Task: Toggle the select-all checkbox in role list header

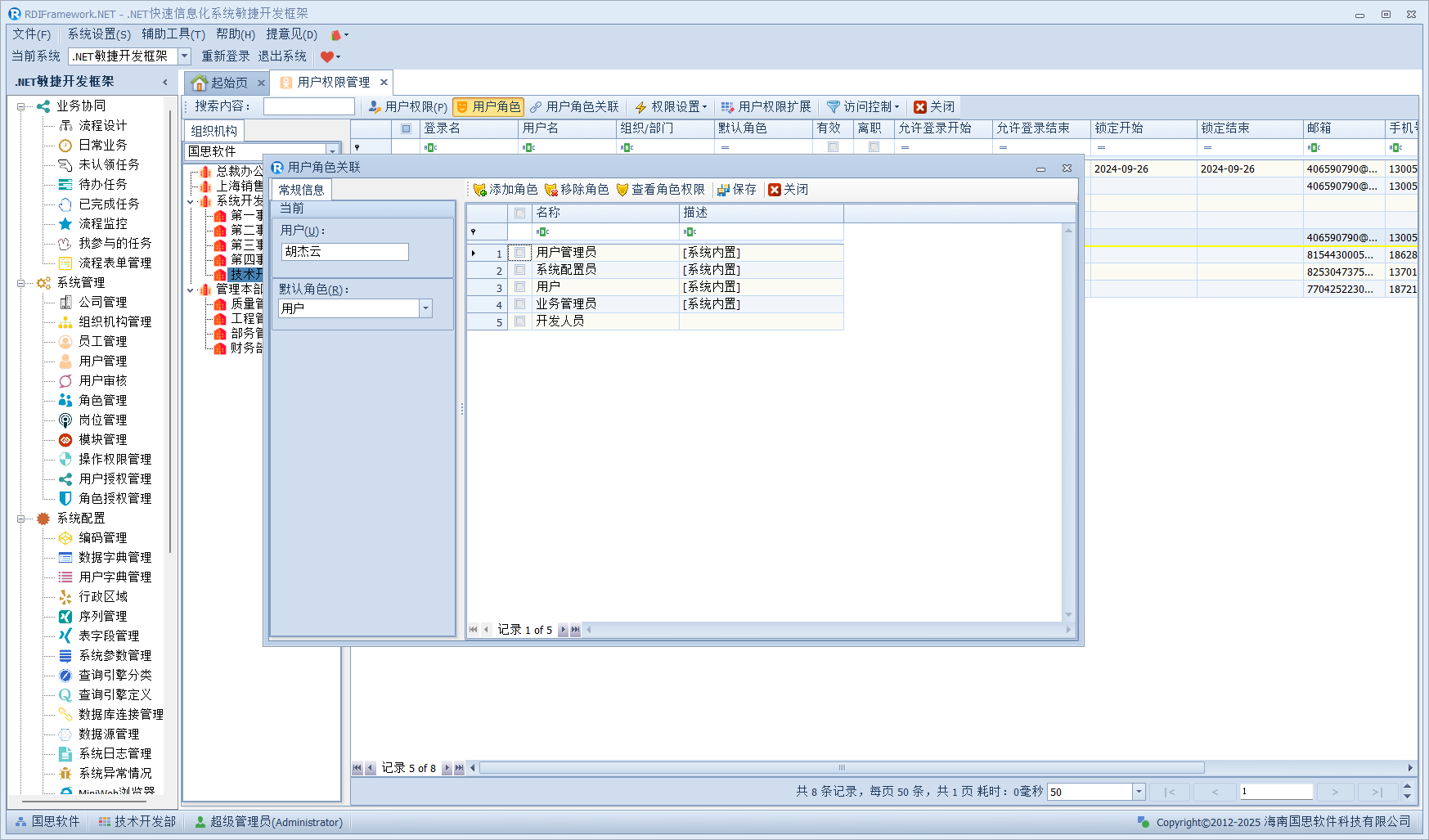Action: (x=519, y=213)
